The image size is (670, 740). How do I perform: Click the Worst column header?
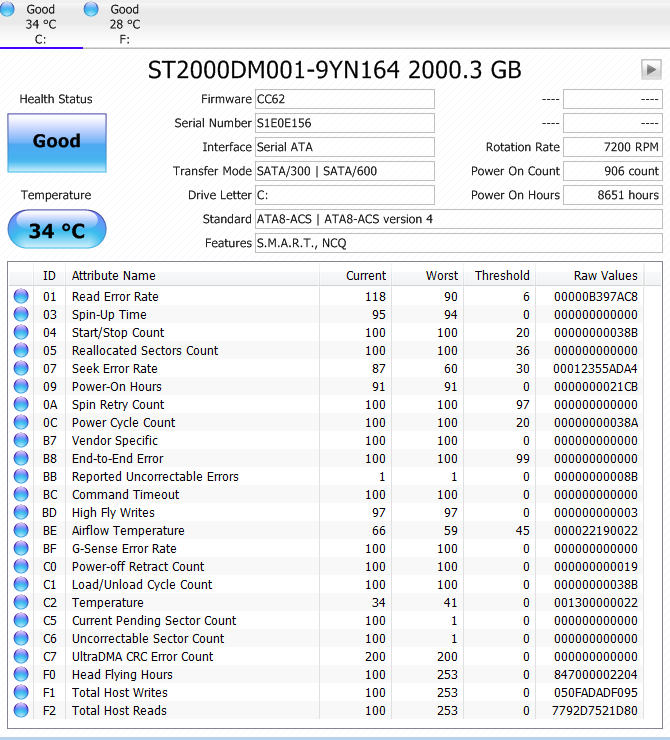pyautogui.click(x=427, y=275)
